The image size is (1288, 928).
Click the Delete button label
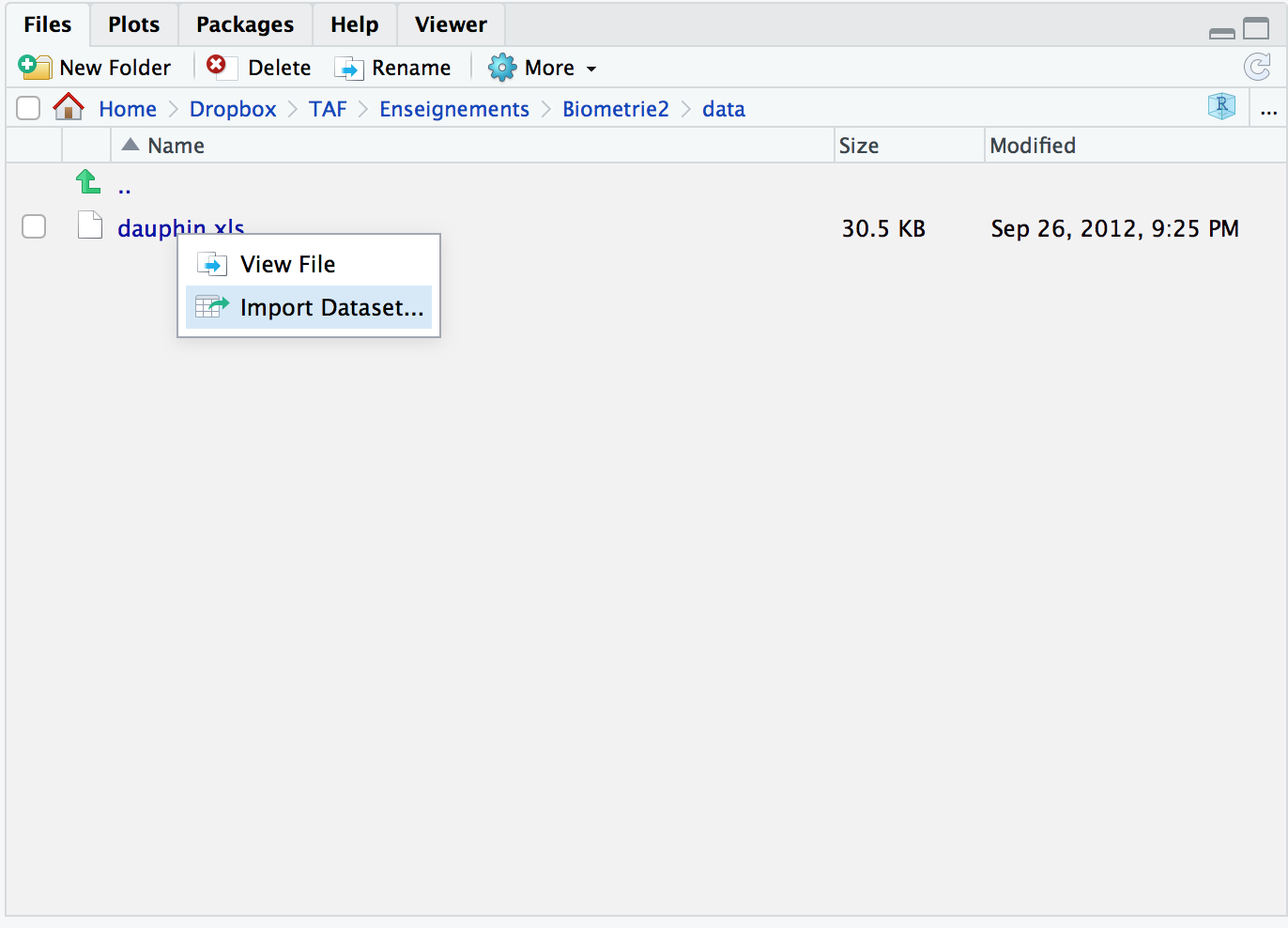(279, 68)
